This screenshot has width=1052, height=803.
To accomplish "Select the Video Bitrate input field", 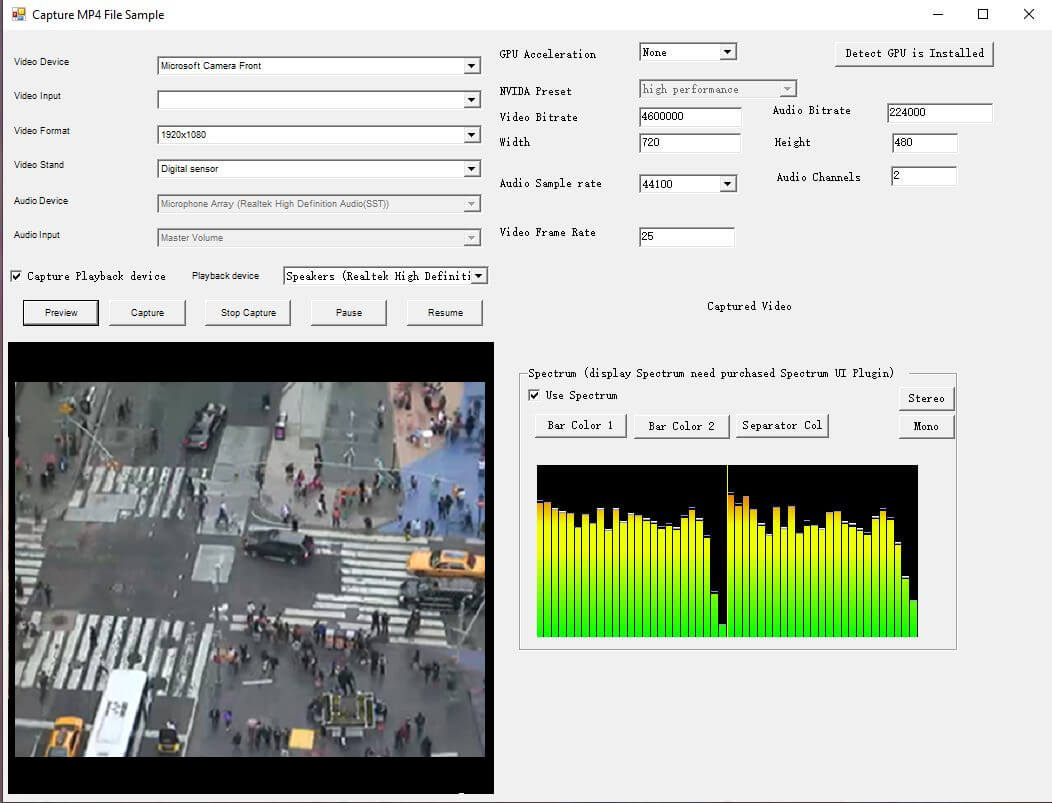I will (x=688, y=117).
